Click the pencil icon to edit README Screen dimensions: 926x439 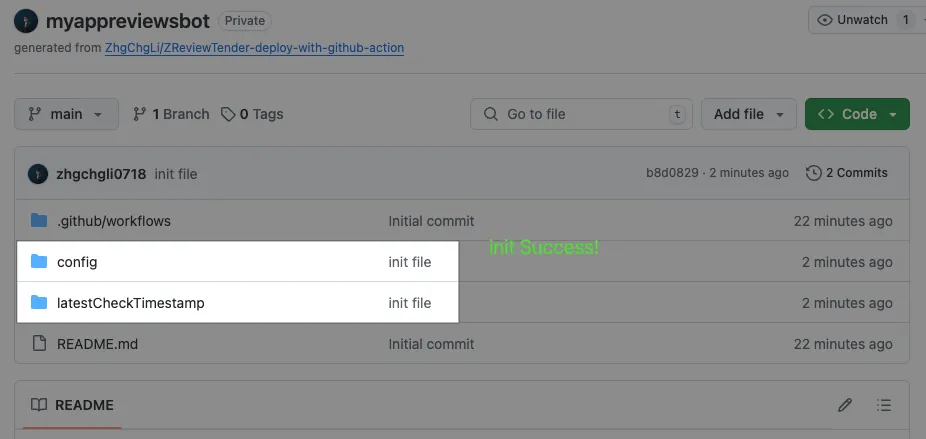845,405
